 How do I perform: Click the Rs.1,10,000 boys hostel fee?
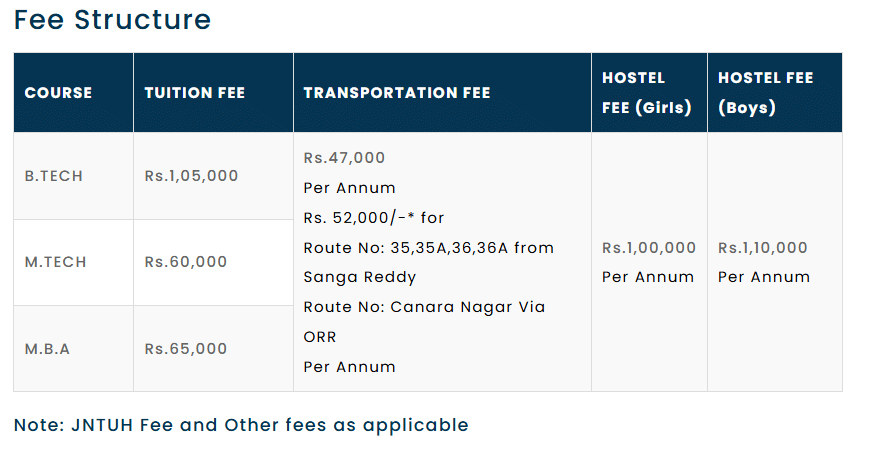762,248
